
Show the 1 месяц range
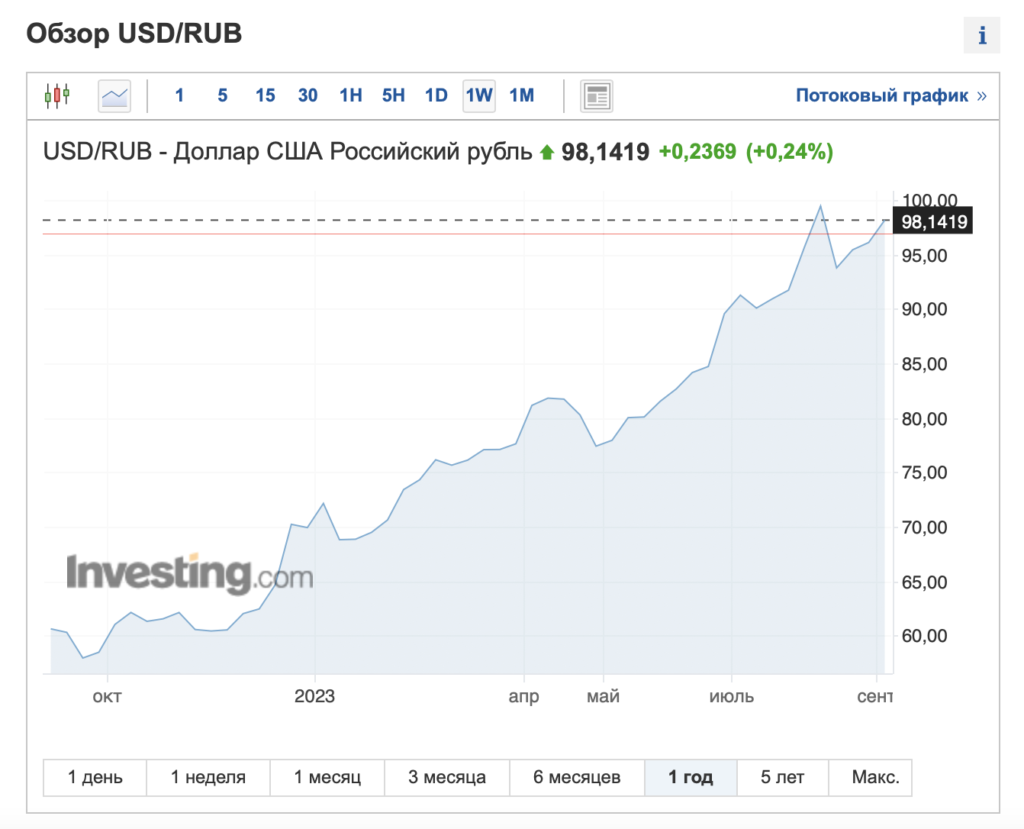(x=327, y=777)
